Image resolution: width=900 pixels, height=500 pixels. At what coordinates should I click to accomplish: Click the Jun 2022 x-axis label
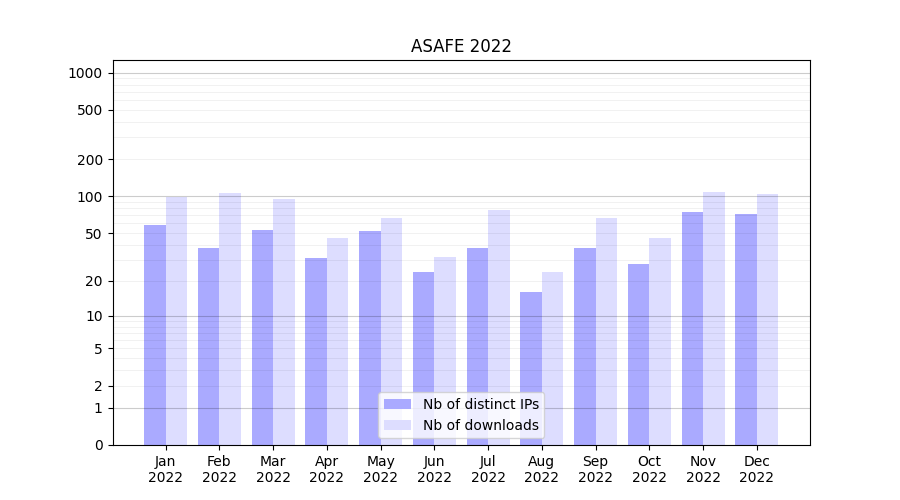(434, 469)
